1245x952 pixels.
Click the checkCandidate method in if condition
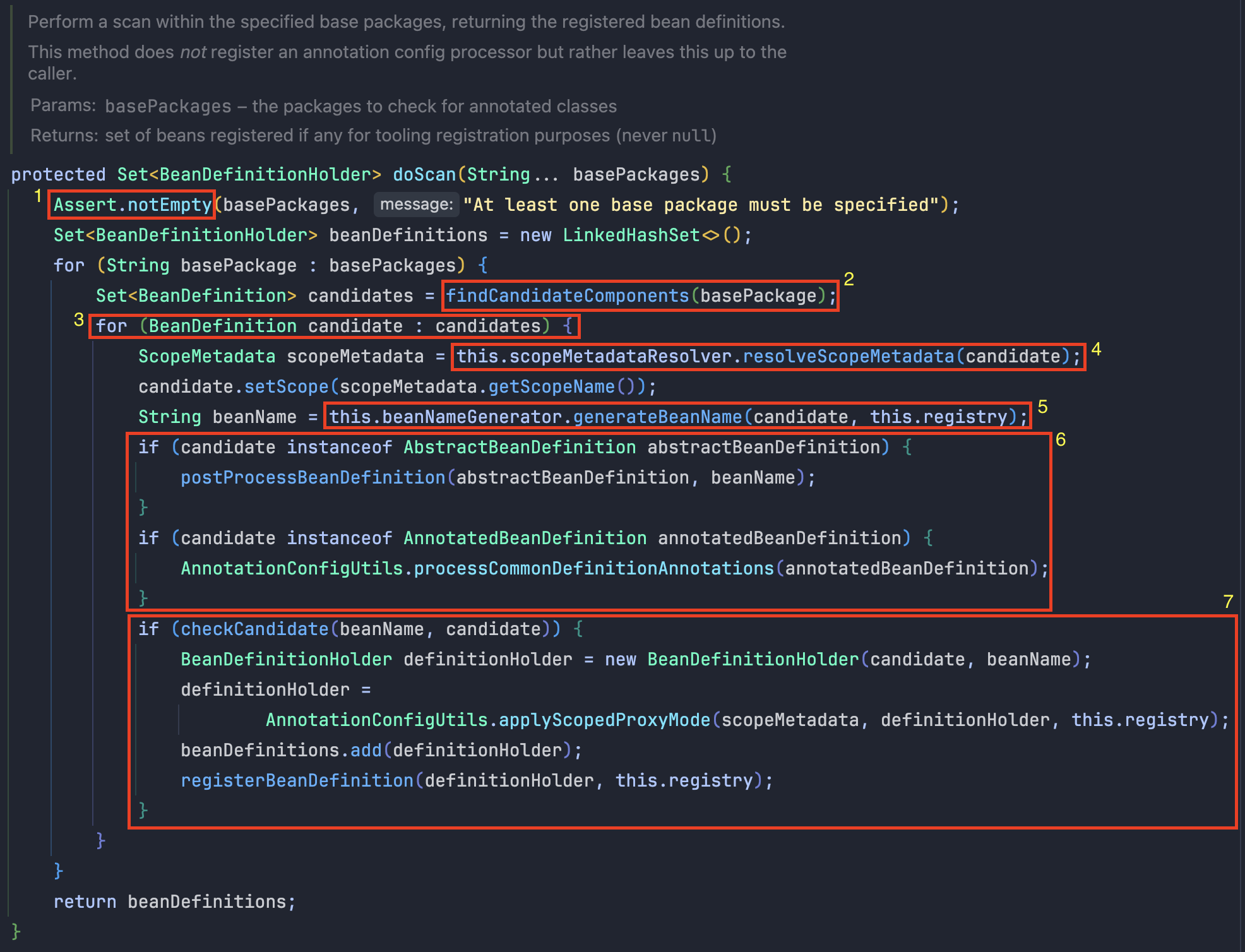tap(254, 629)
